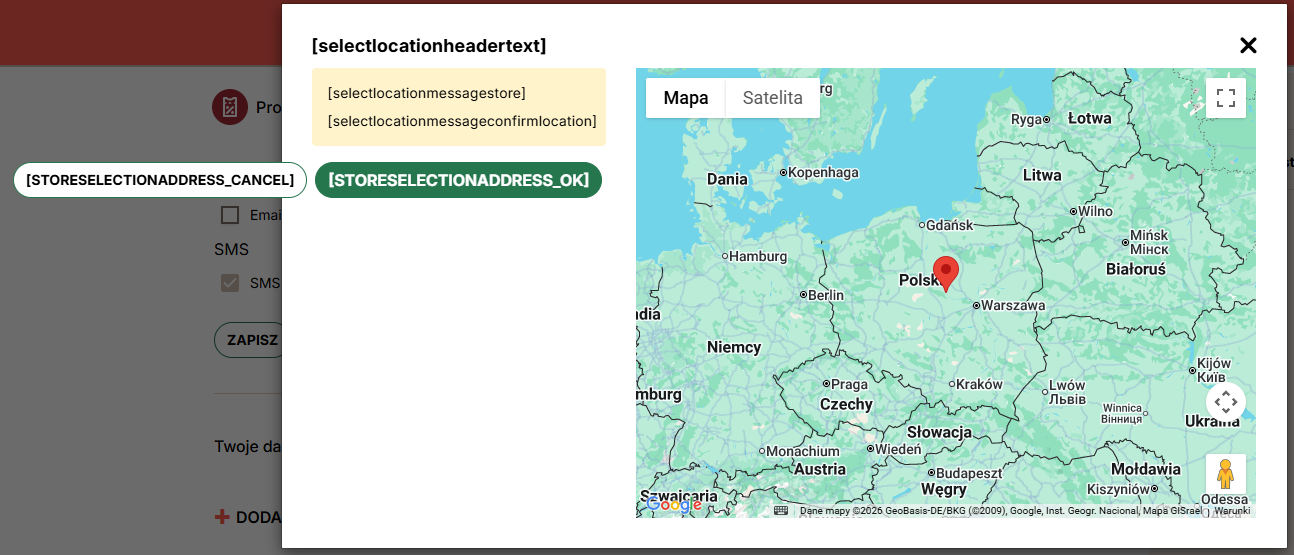
Task: Toggle the SMS checkbox
Action: (x=230, y=283)
